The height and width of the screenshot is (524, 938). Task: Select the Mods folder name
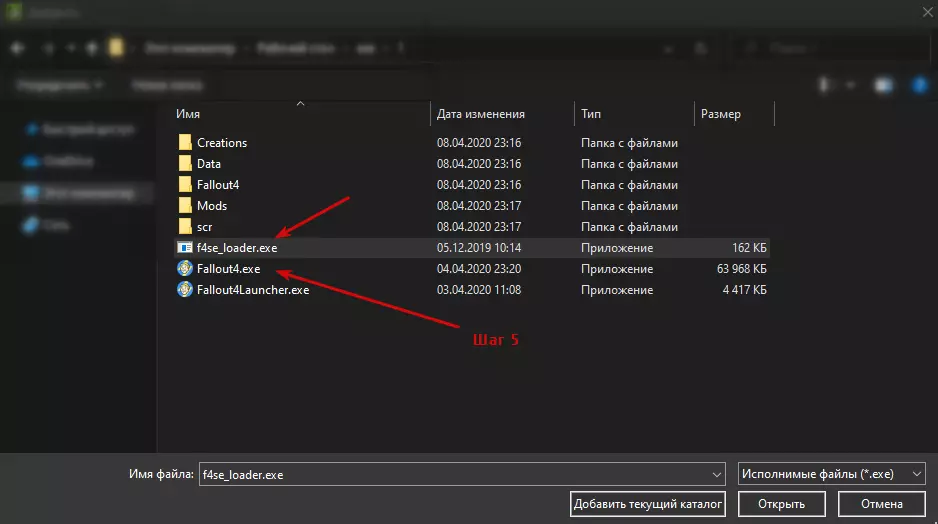tap(212, 205)
